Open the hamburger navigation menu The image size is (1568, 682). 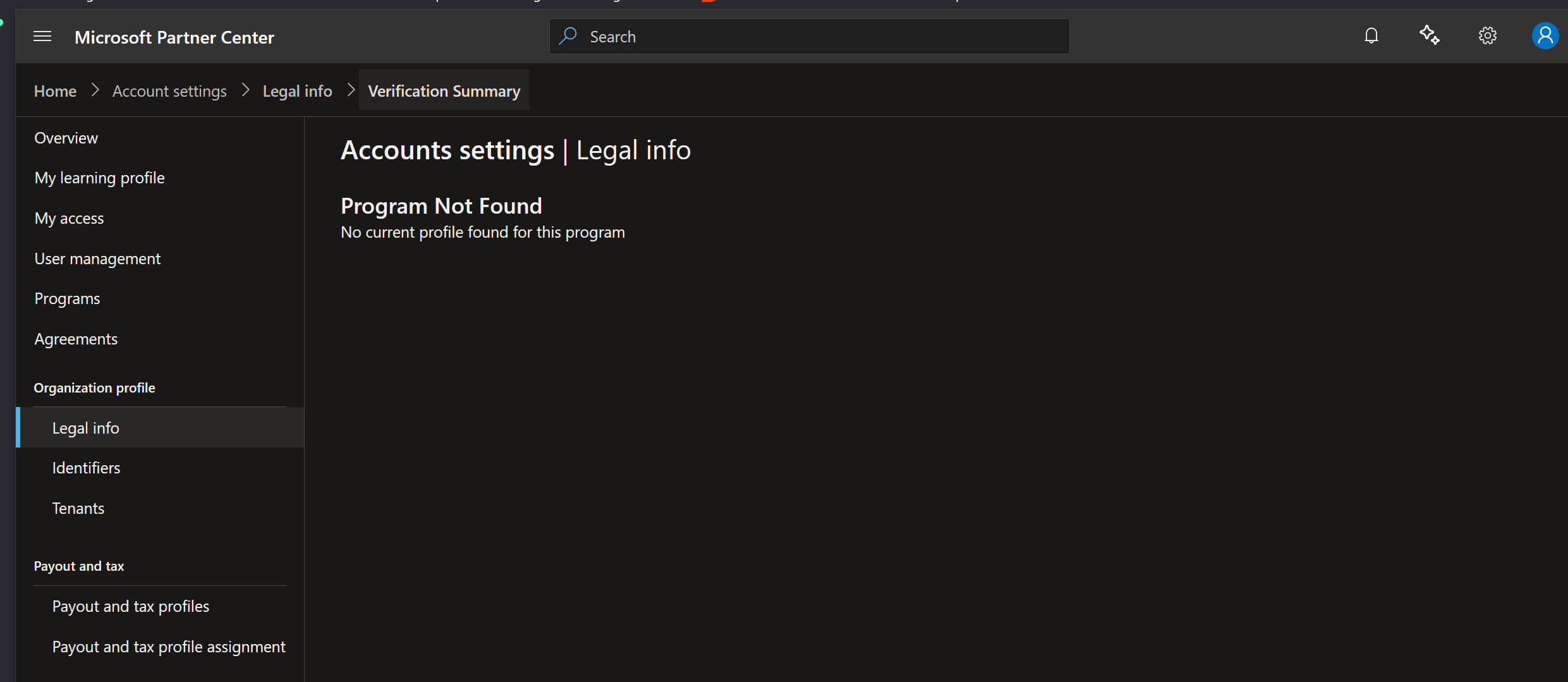42,37
